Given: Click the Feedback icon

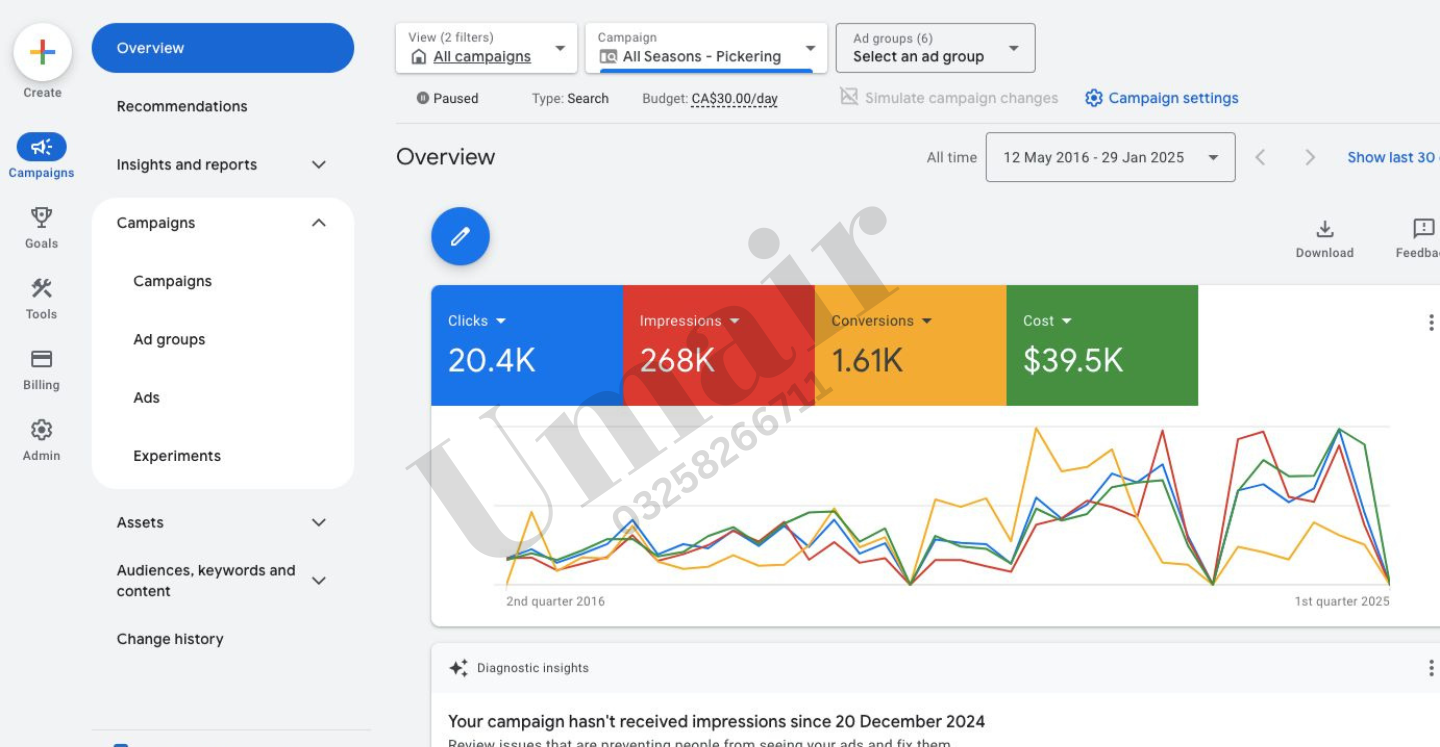Looking at the screenshot, I should tap(1423, 229).
